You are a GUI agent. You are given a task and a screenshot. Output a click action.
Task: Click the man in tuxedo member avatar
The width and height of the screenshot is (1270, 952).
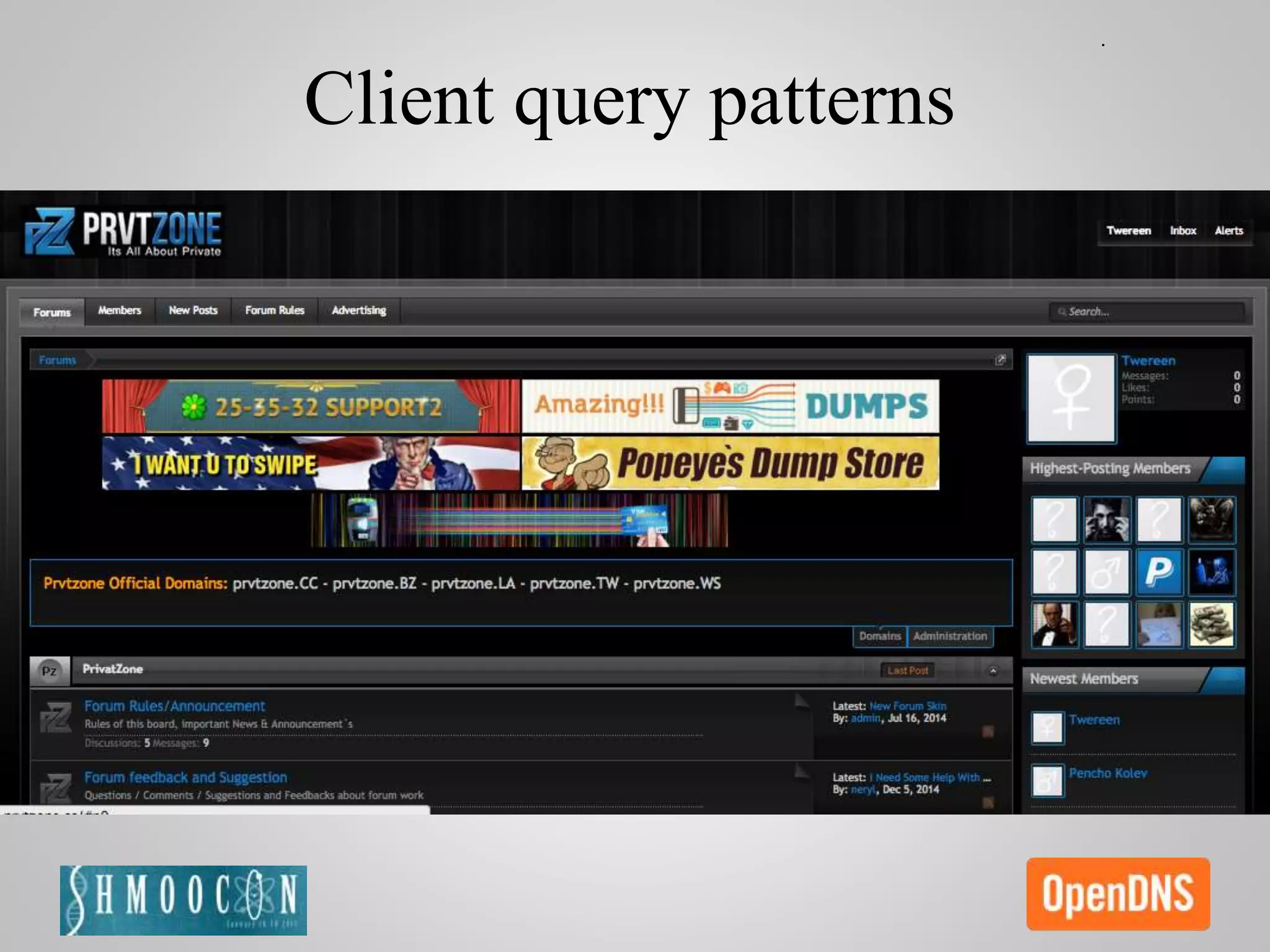(x=1054, y=624)
